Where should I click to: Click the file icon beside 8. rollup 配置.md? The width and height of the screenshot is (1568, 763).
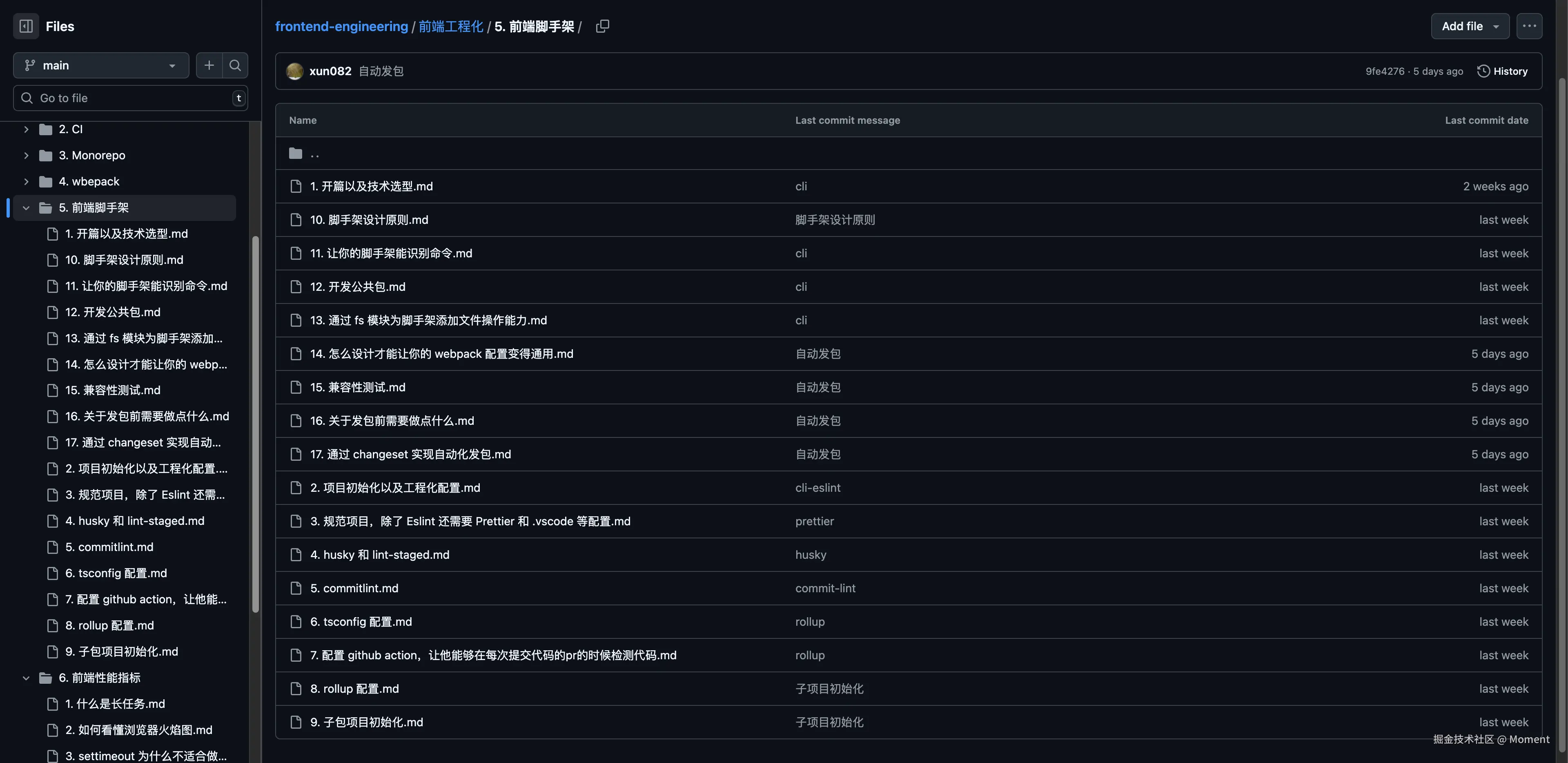click(x=296, y=689)
